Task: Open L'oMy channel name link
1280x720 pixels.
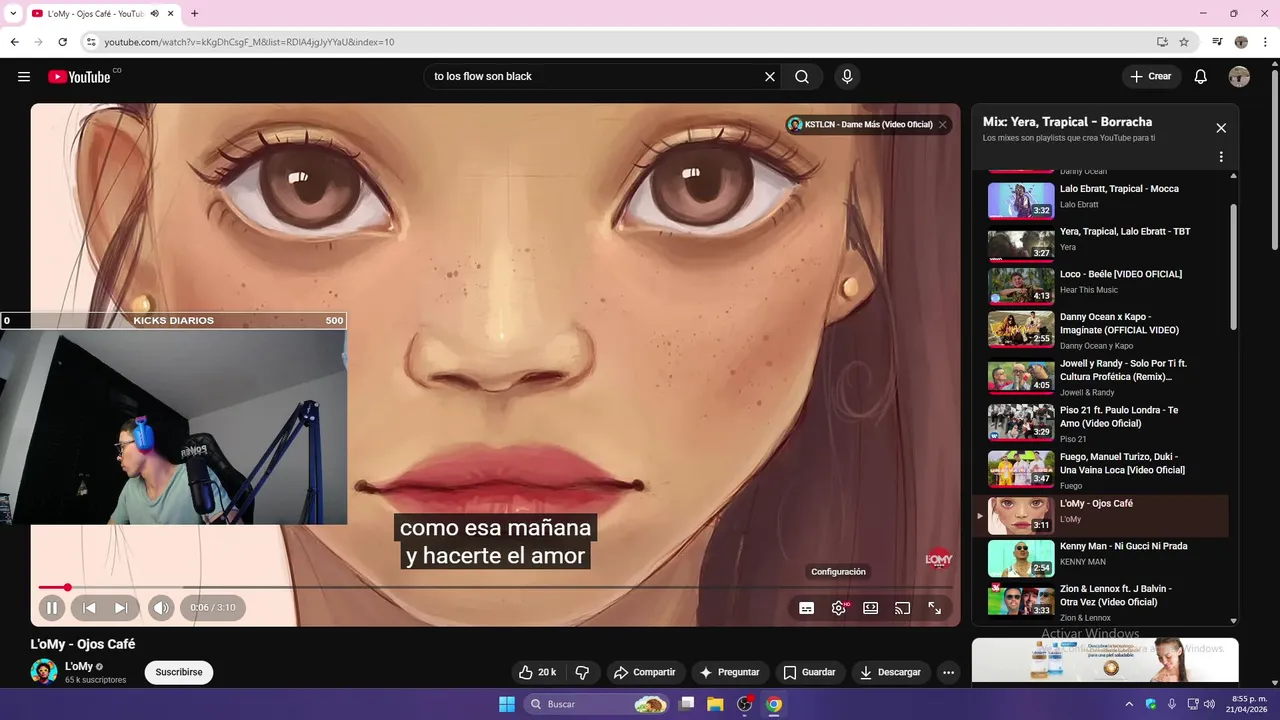Action: (x=79, y=666)
